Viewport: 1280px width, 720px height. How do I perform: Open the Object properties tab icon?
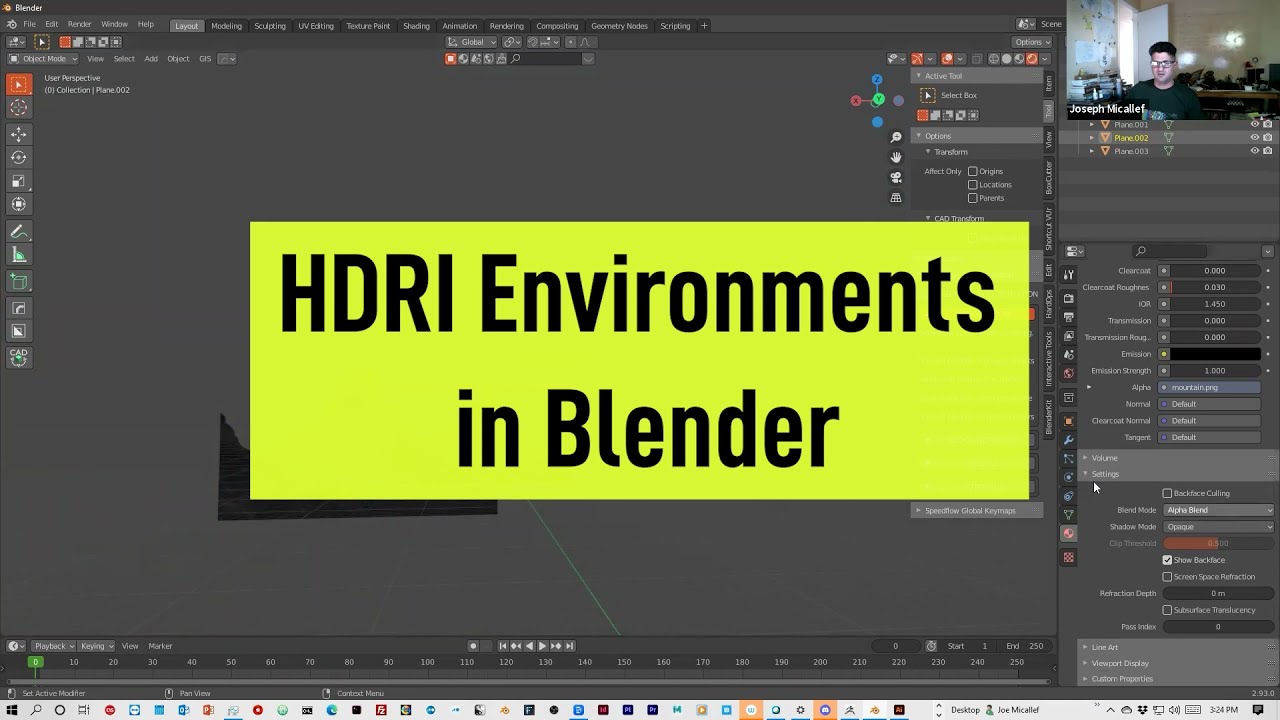1068,421
